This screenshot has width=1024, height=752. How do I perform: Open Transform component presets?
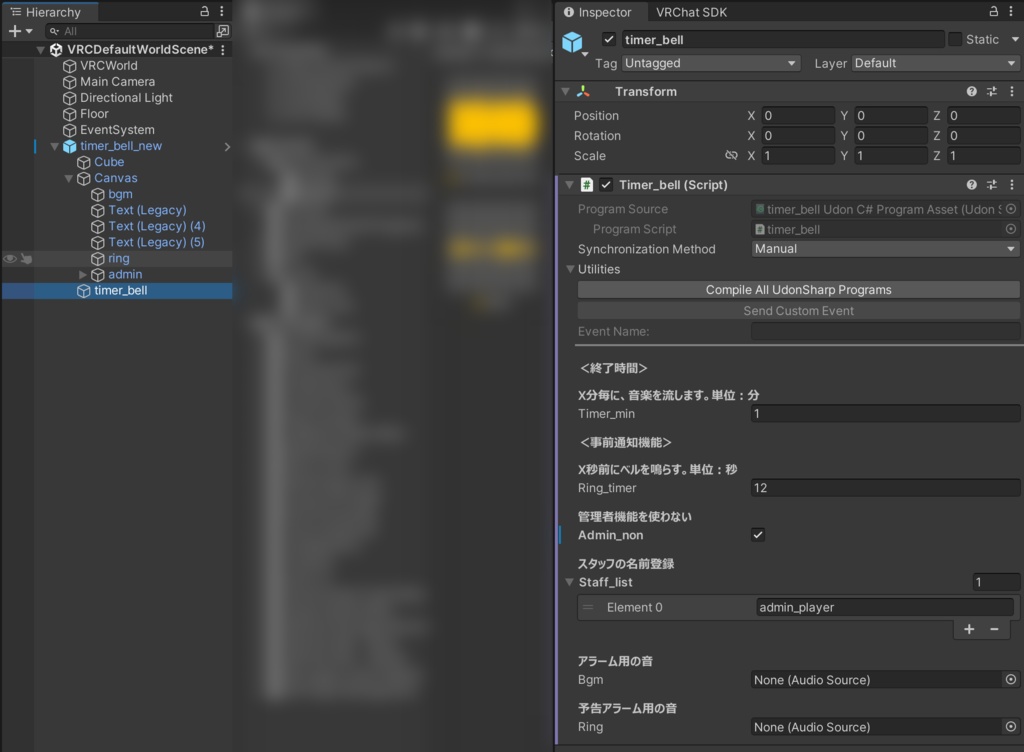(x=992, y=91)
